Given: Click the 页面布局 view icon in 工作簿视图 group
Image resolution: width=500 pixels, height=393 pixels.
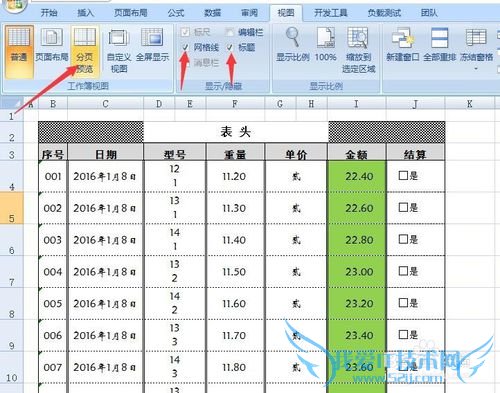Looking at the screenshot, I should click(52, 37).
